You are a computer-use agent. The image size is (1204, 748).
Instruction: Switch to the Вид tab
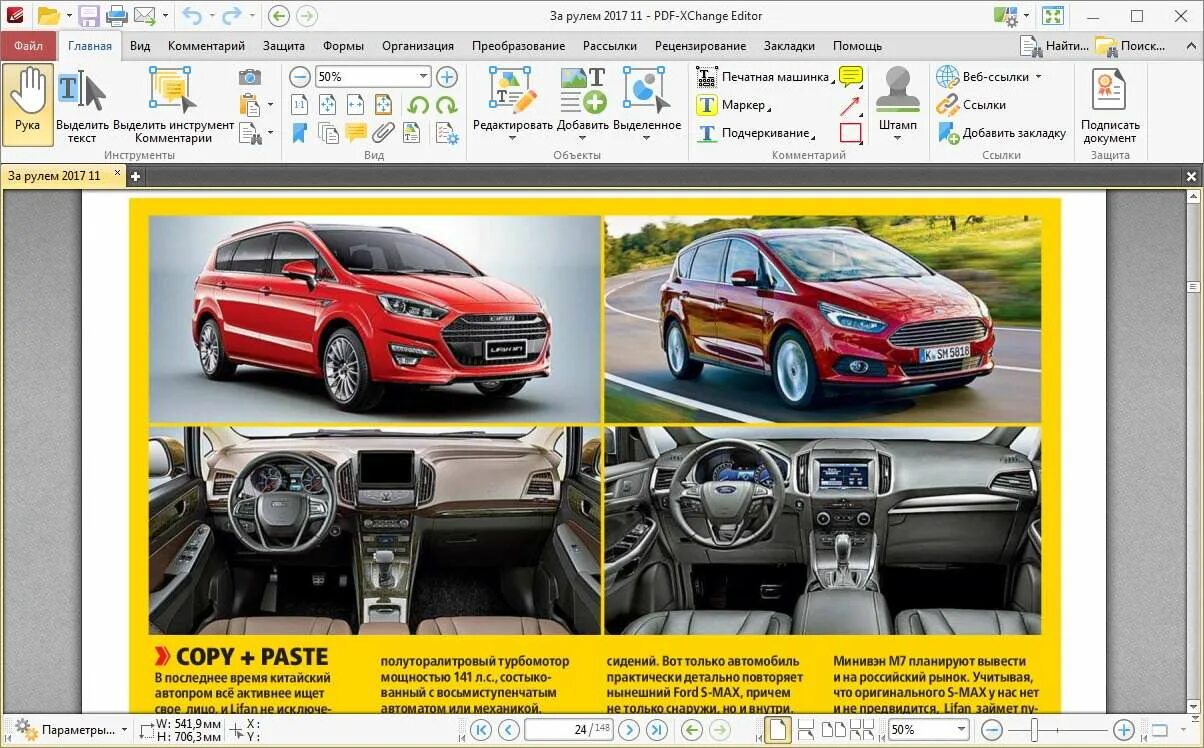pos(140,46)
